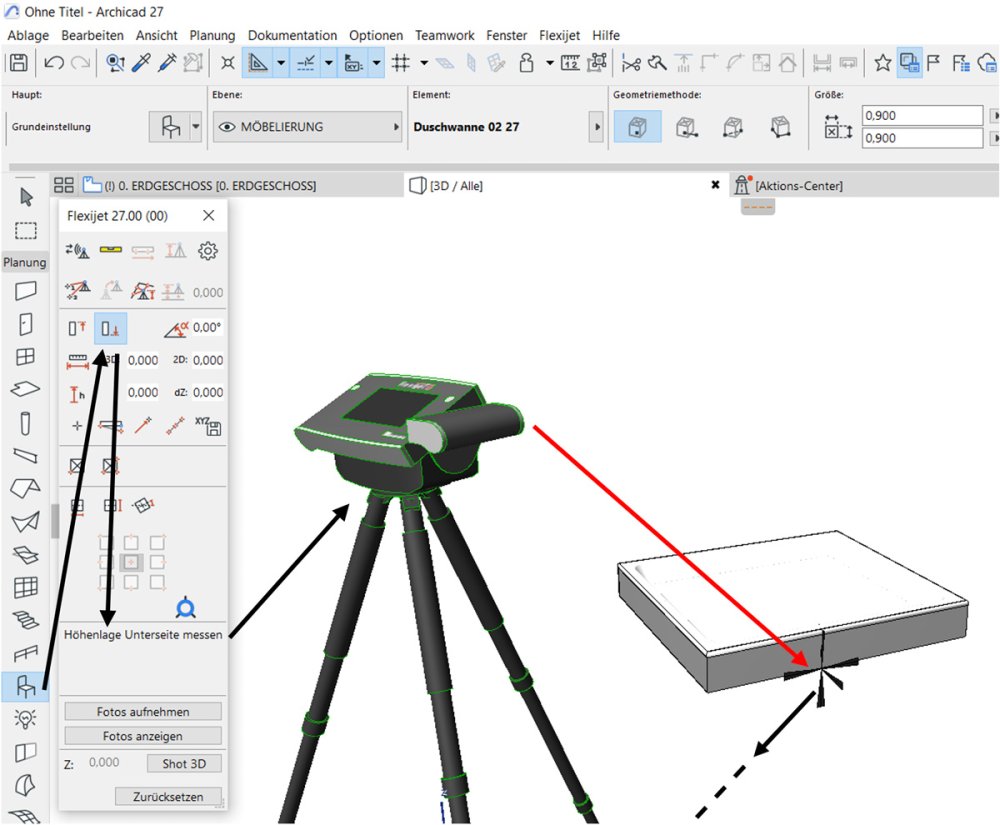1000x825 pixels.
Task: Select the second geometry method cube icon
Action: (x=686, y=126)
